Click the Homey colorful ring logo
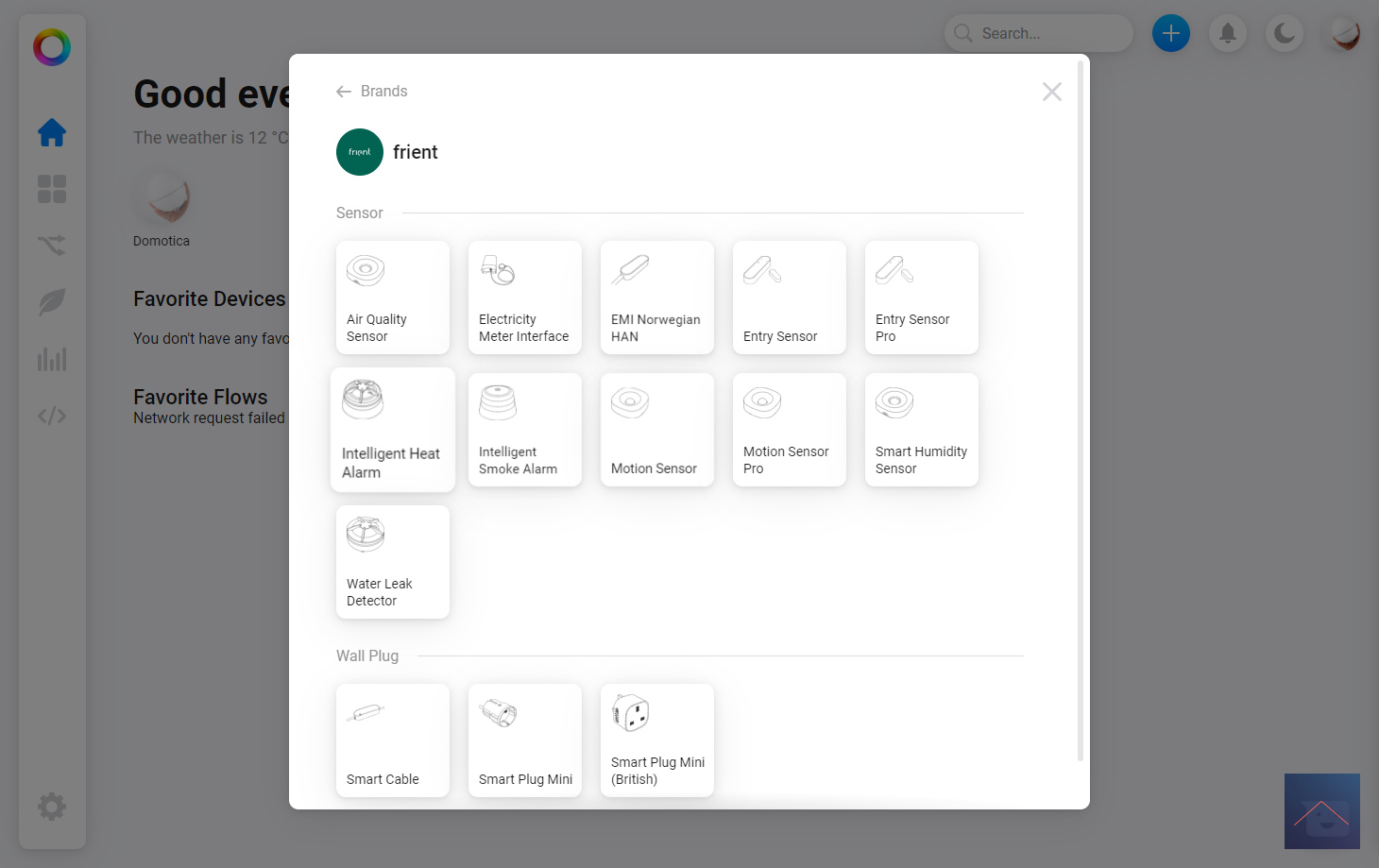Screen dimensions: 1379x868 point(52,47)
